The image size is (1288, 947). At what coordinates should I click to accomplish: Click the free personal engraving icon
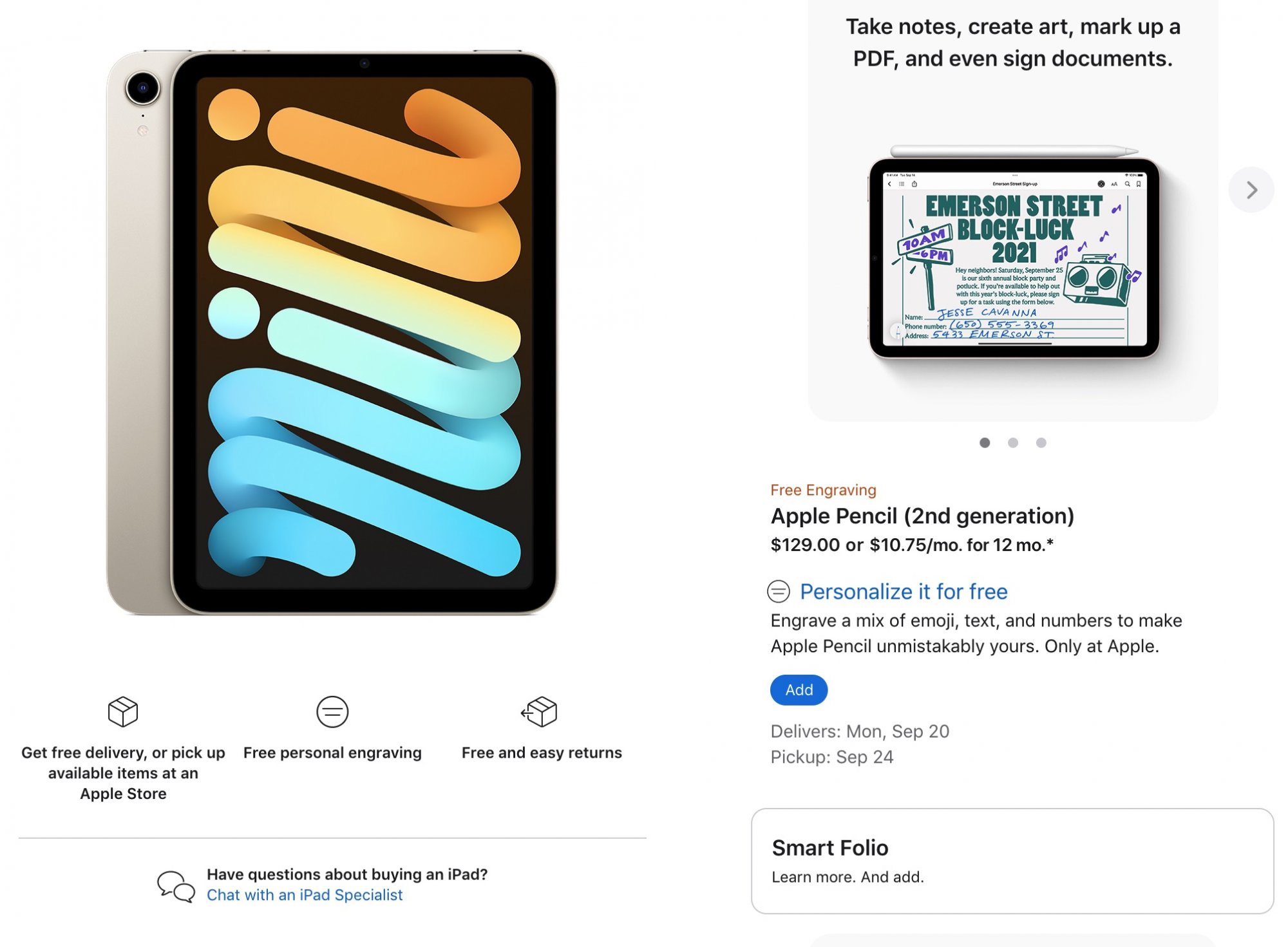332,711
